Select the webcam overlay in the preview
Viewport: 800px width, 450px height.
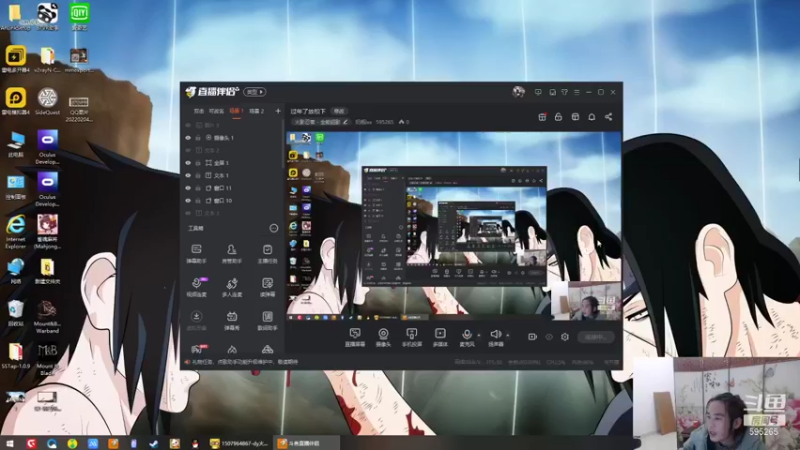pos(586,301)
